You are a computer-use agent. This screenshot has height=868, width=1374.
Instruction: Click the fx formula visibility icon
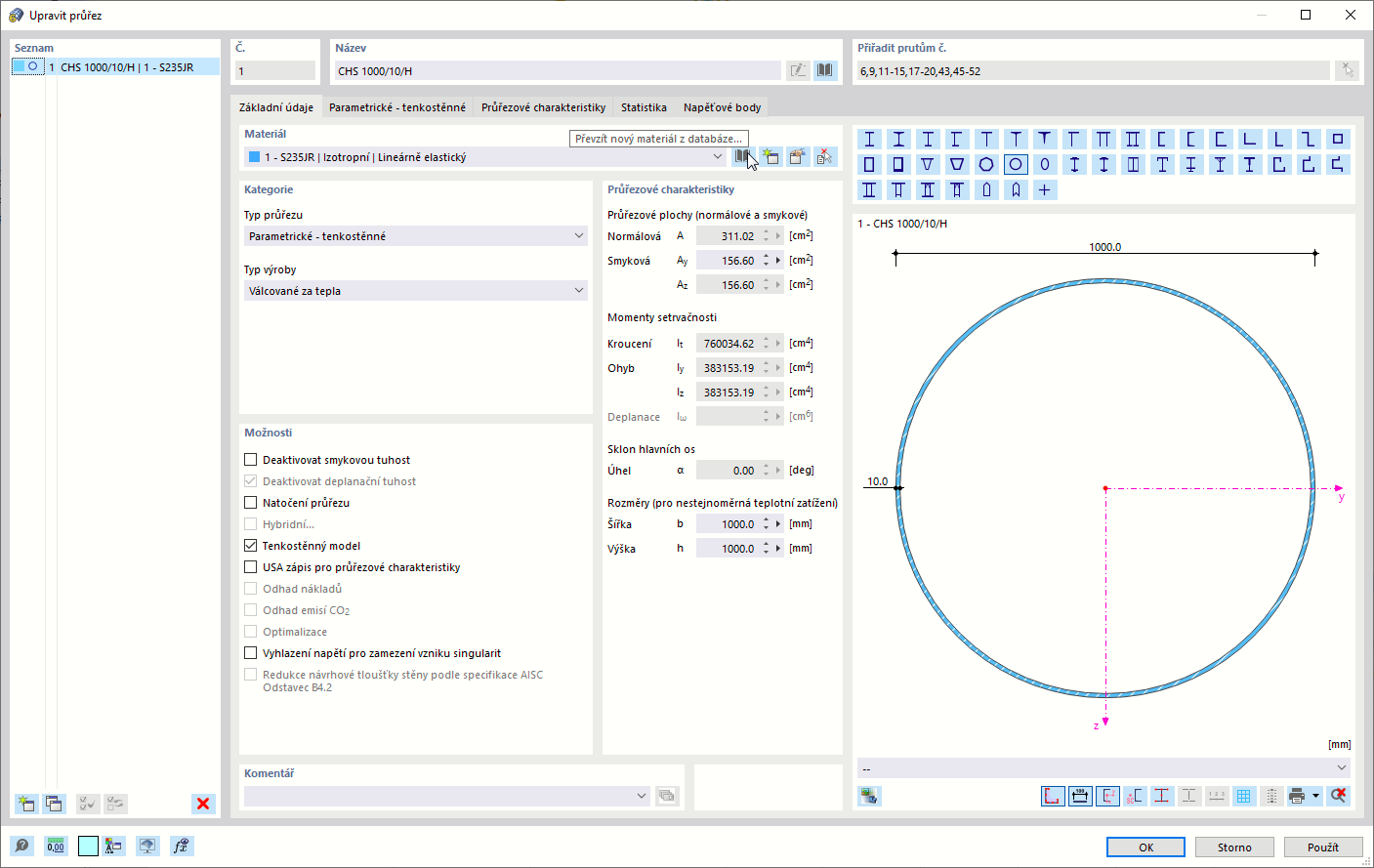pyautogui.click(x=181, y=846)
